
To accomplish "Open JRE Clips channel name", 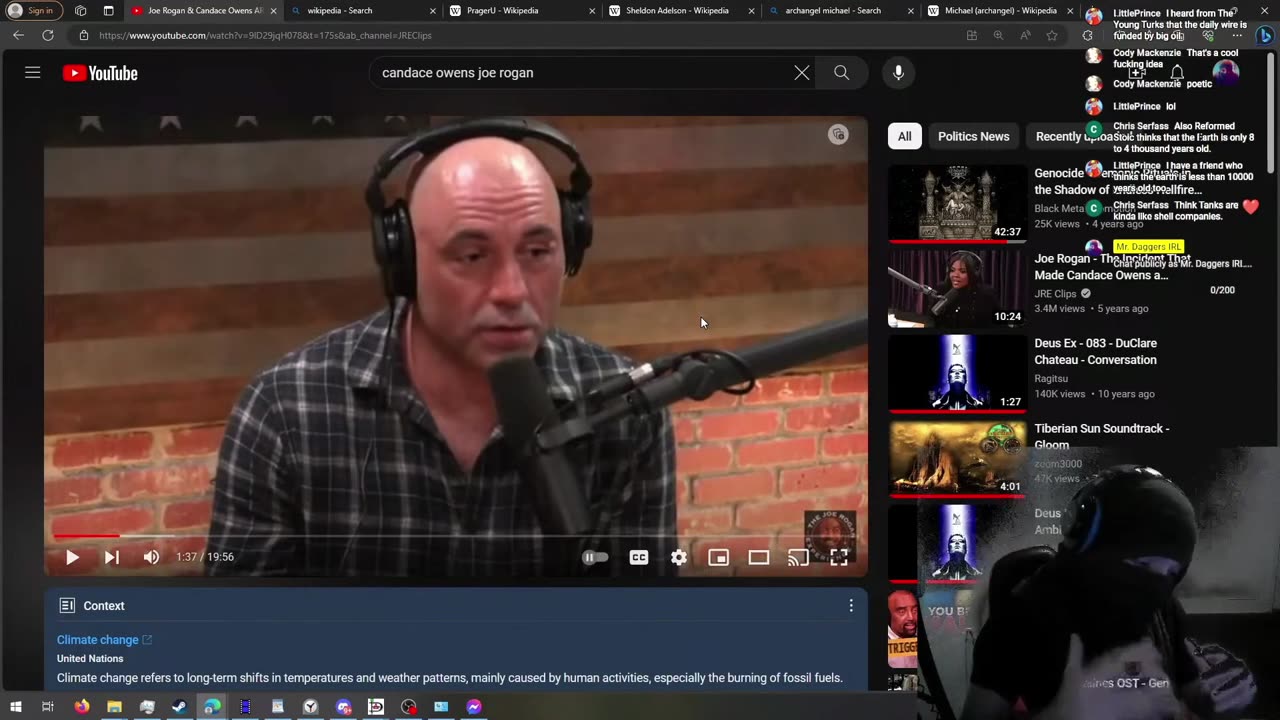I will coord(1055,294).
